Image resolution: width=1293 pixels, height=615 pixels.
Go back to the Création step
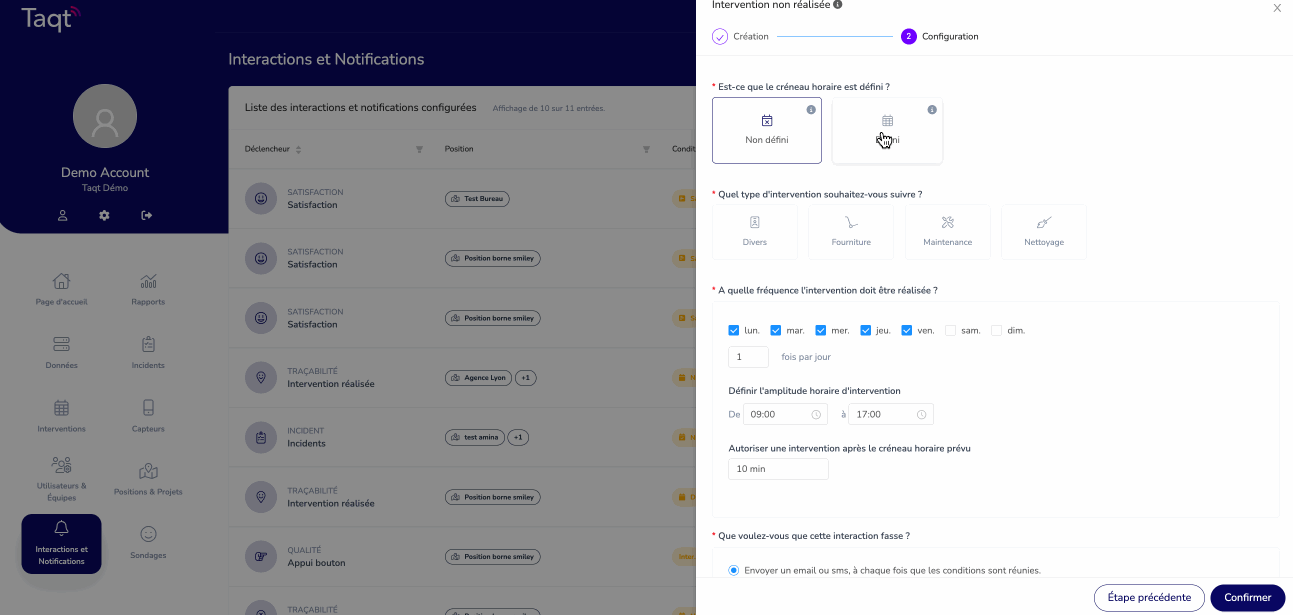[x=740, y=37]
